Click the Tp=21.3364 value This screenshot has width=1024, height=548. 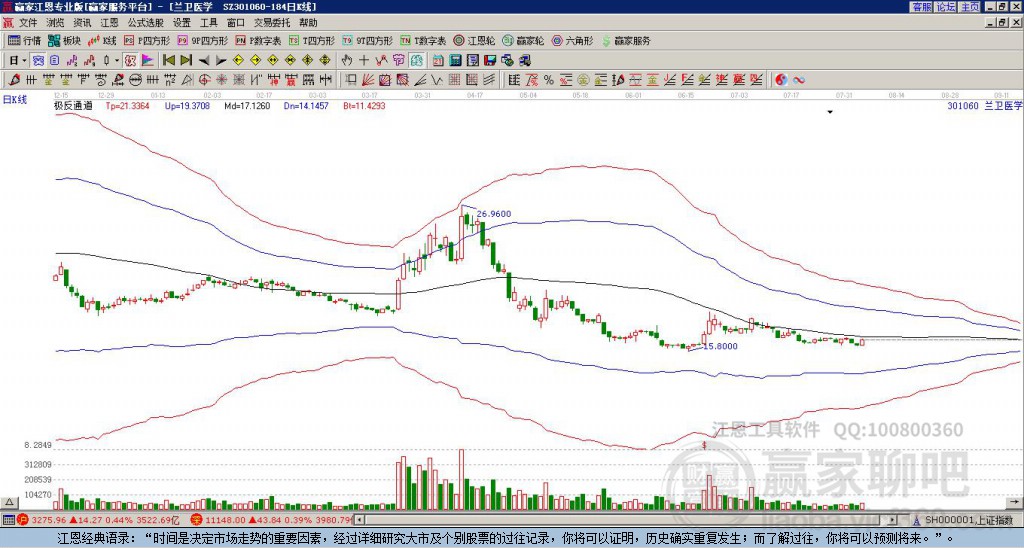pos(127,105)
